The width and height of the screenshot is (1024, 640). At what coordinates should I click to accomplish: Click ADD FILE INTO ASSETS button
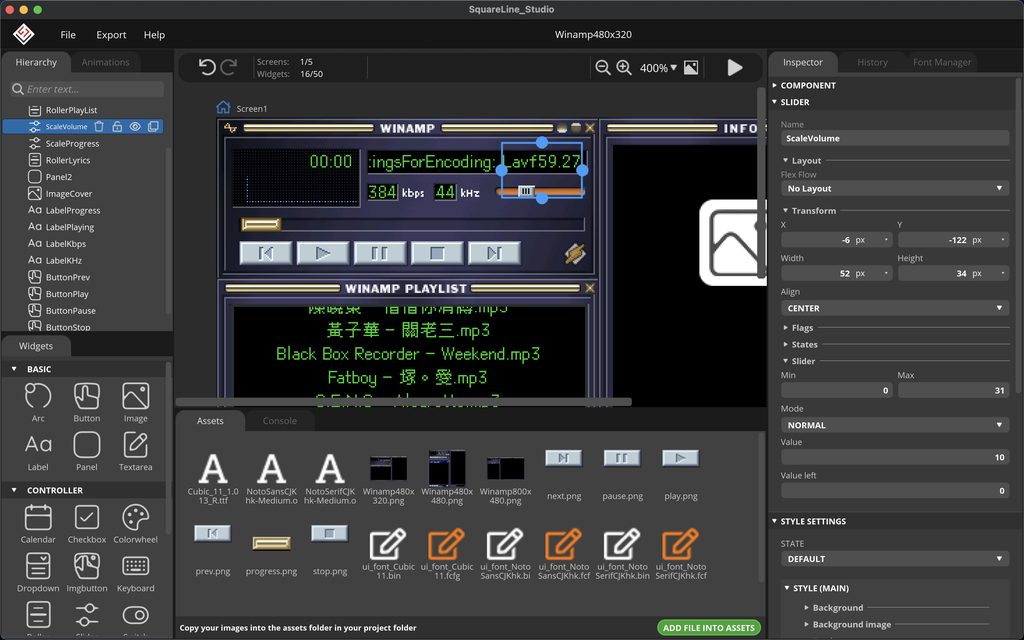(709, 628)
